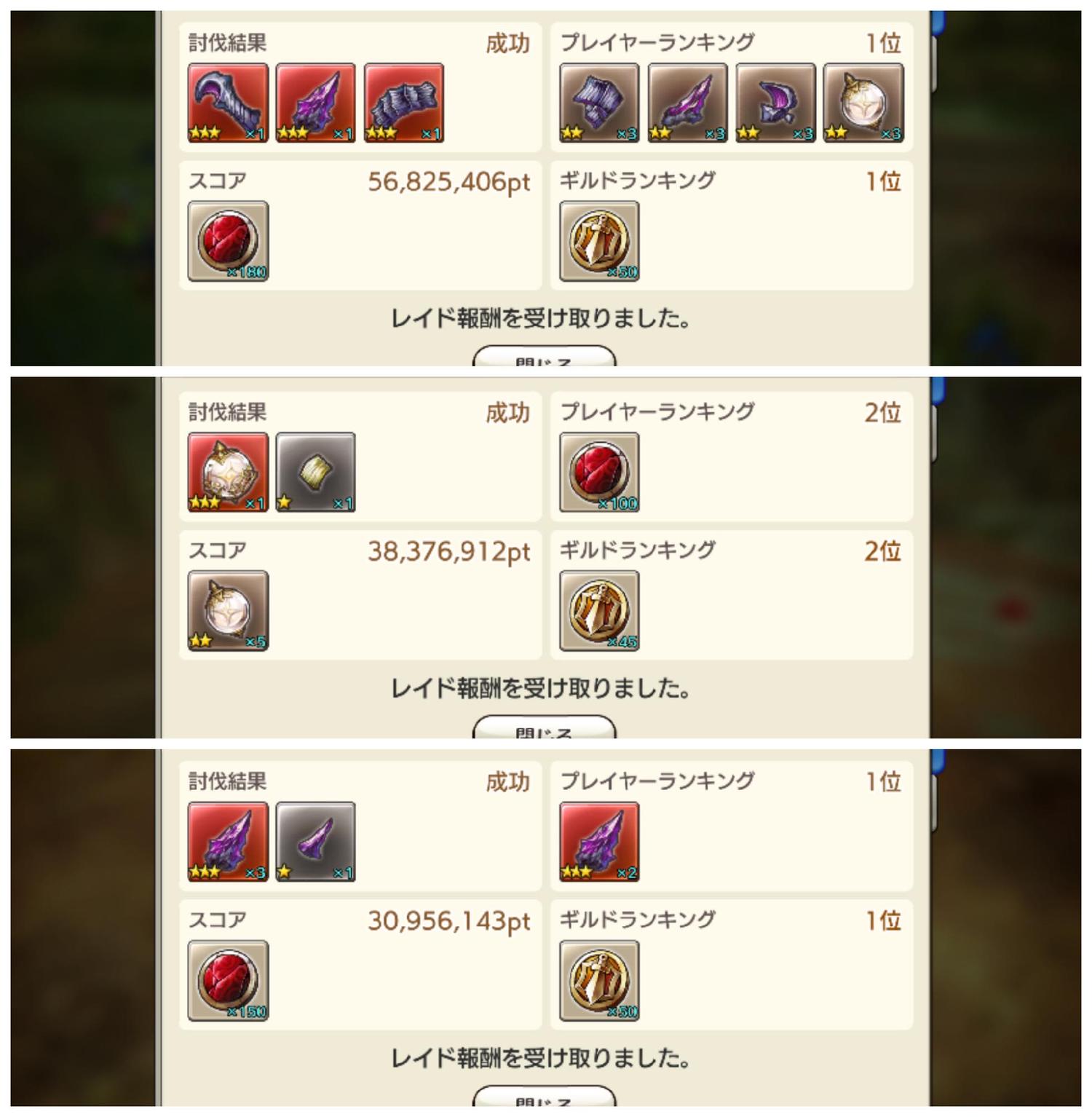Tap the red ore ×100 player ranking reward
Viewport: 1092px width, 1117px height.
599,473
